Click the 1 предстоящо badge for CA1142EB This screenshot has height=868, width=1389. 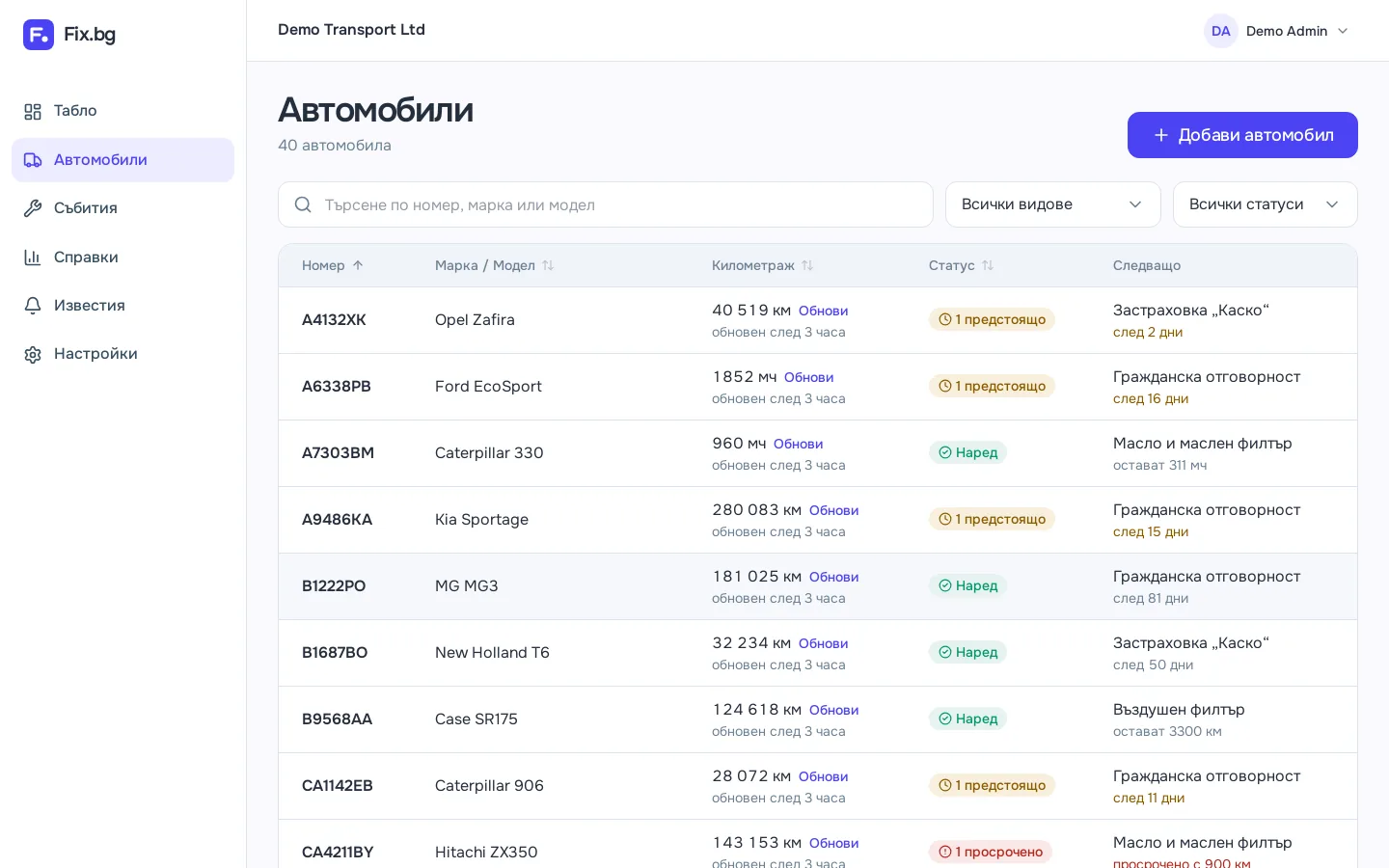(992, 785)
